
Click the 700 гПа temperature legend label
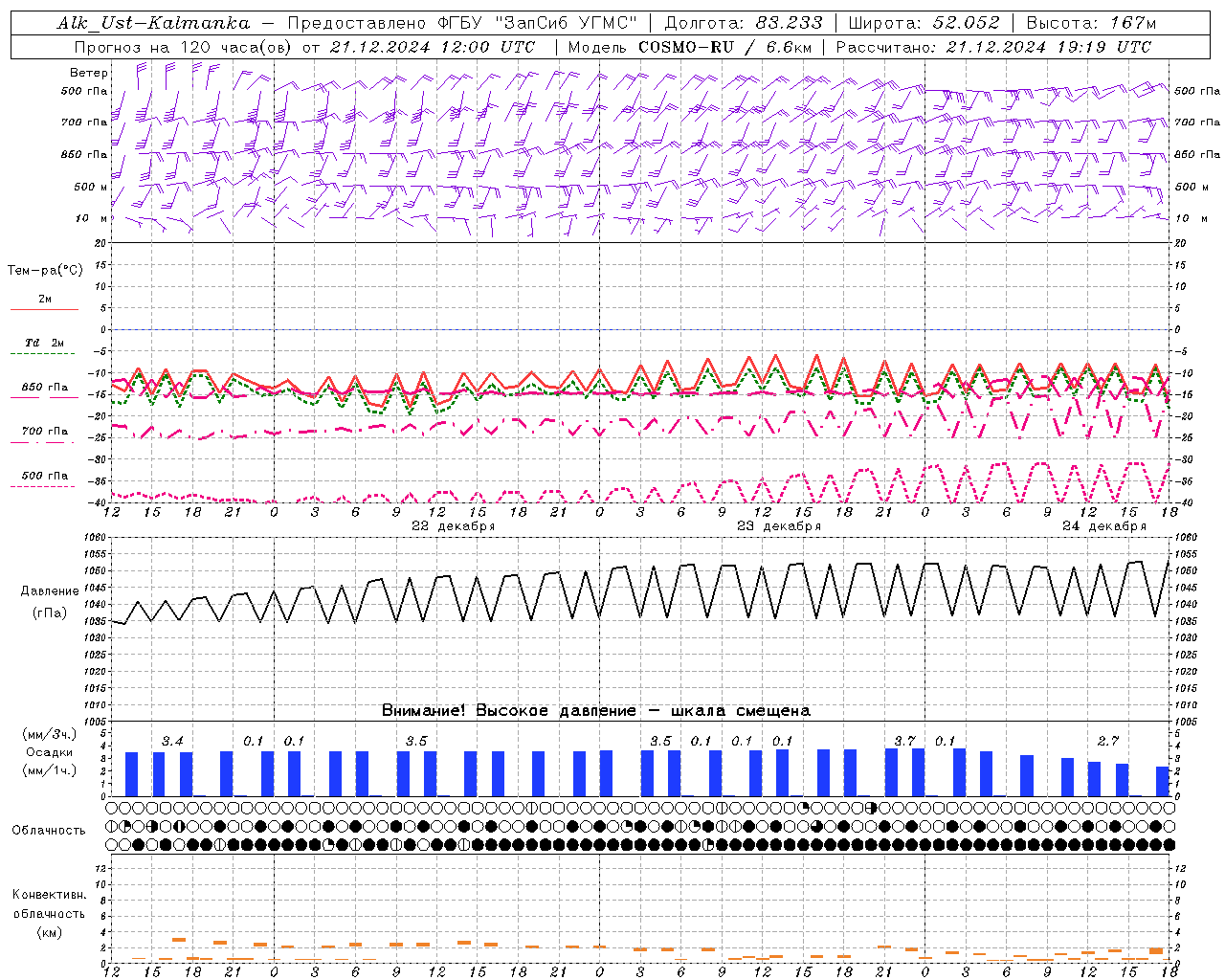pos(44,431)
